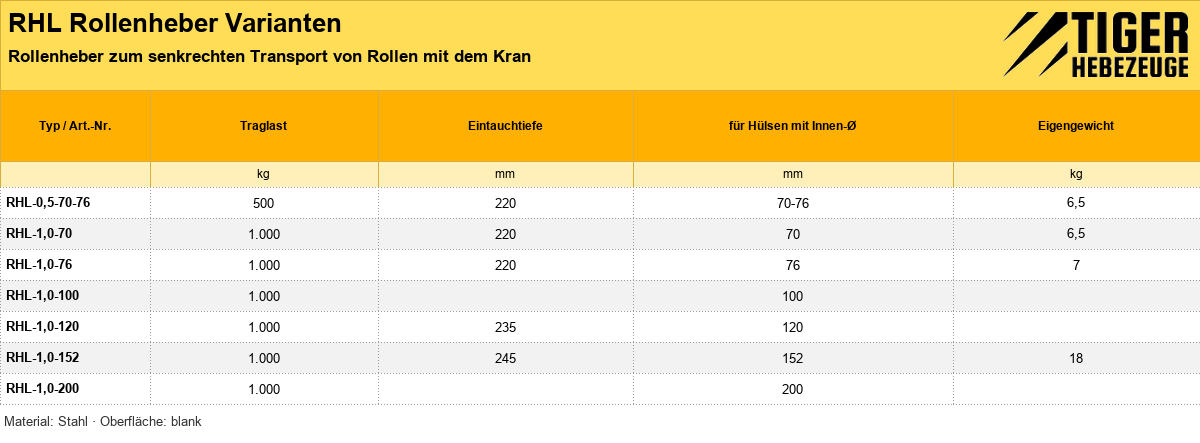Click article number RHL-1,0-76
The width and height of the screenshot is (1200, 443).
[x=39, y=265]
